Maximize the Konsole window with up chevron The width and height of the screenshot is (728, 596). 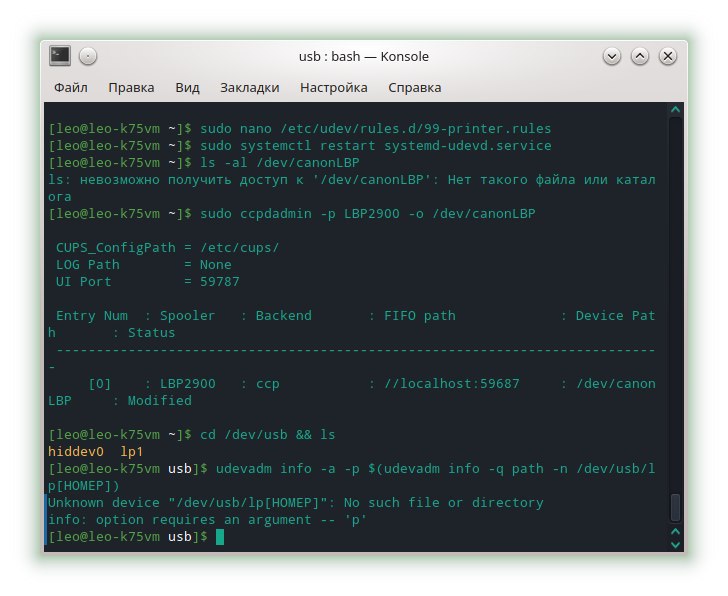tap(639, 56)
